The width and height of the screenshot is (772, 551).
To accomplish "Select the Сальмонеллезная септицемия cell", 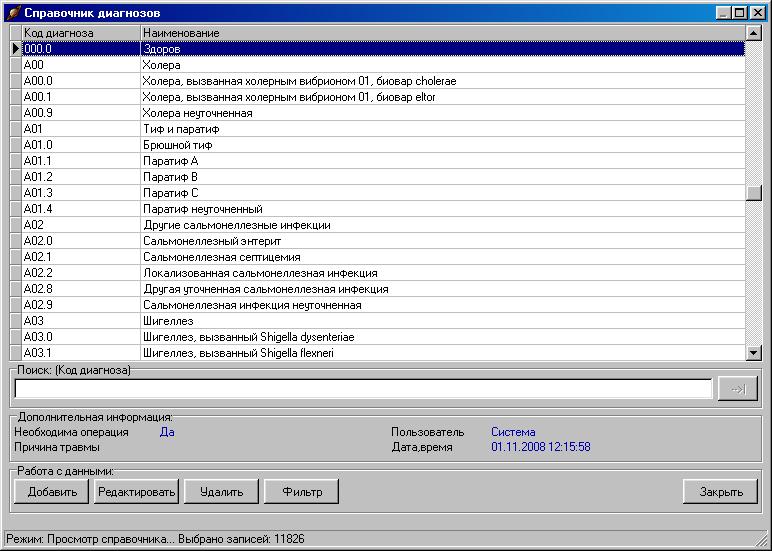I will (x=443, y=257).
